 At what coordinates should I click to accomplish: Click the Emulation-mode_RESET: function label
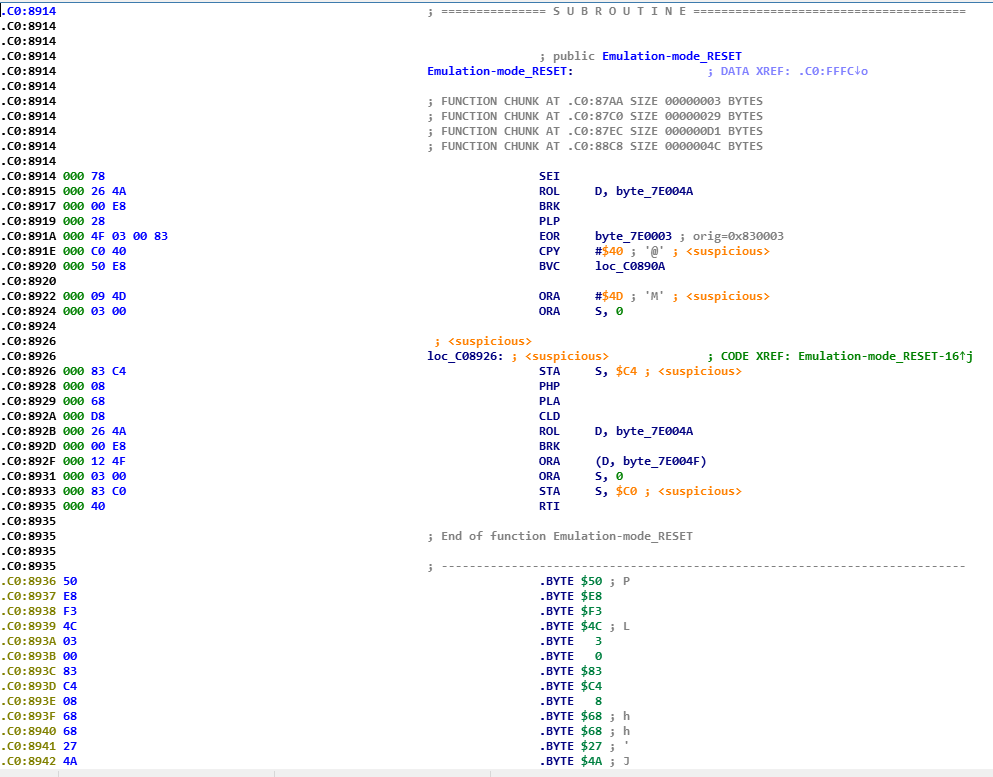coord(499,71)
